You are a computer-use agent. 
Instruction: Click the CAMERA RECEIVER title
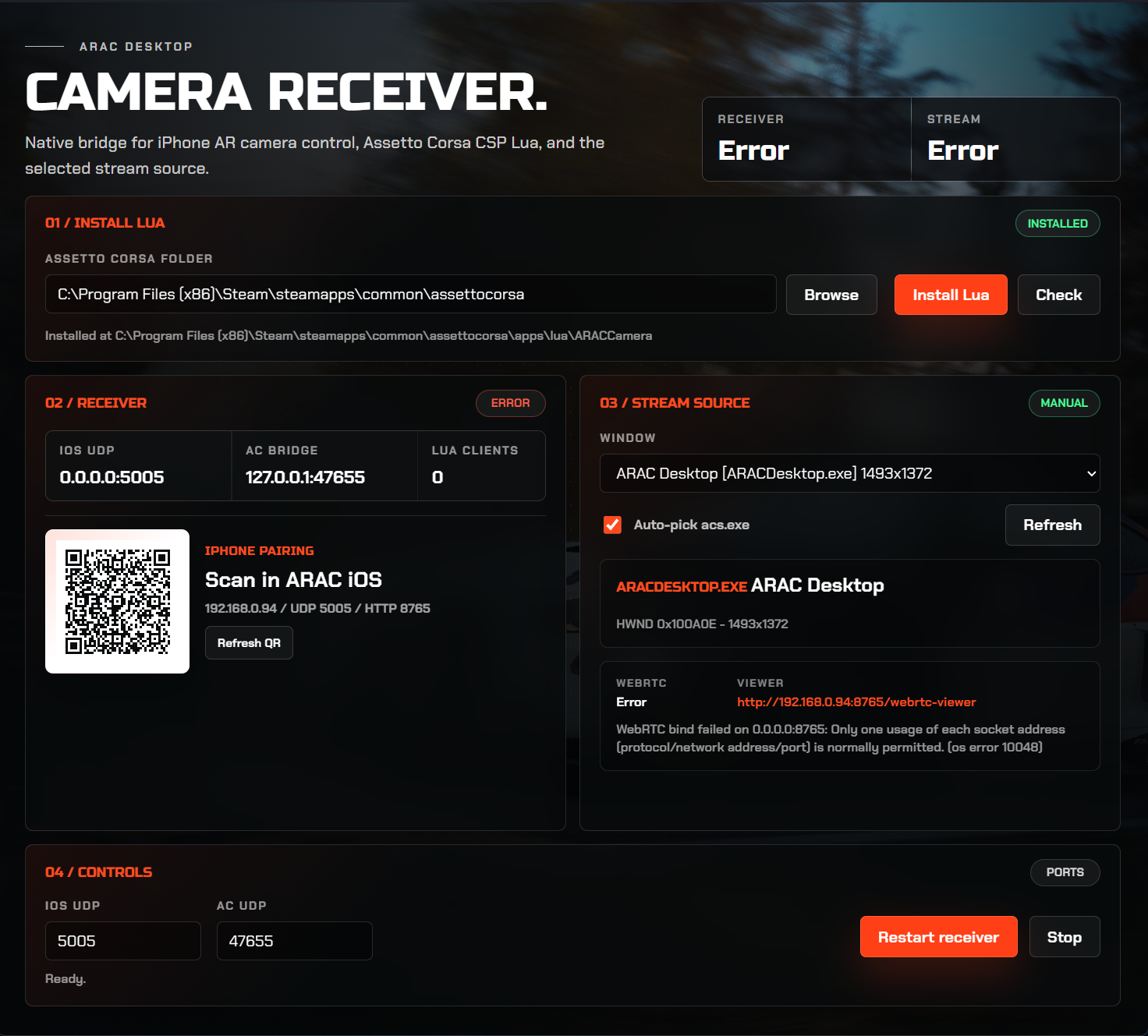(286, 92)
